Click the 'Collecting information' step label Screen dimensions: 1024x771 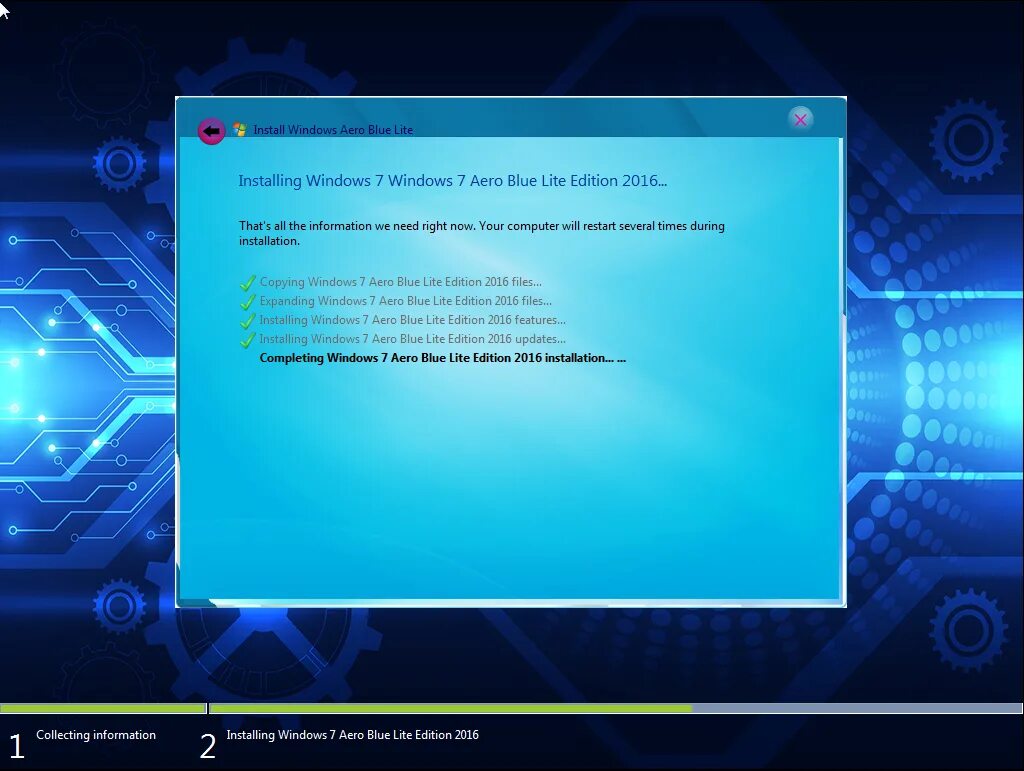pos(96,735)
